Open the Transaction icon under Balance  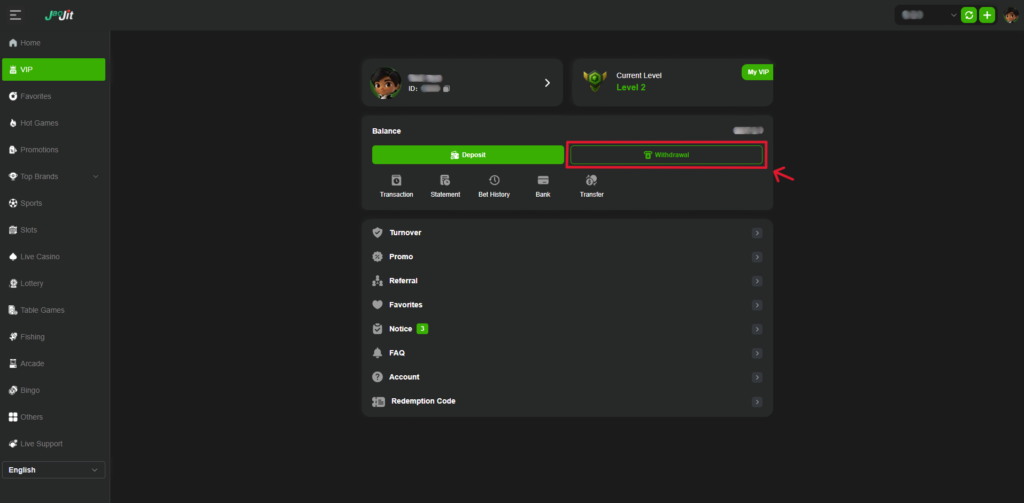coord(396,181)
